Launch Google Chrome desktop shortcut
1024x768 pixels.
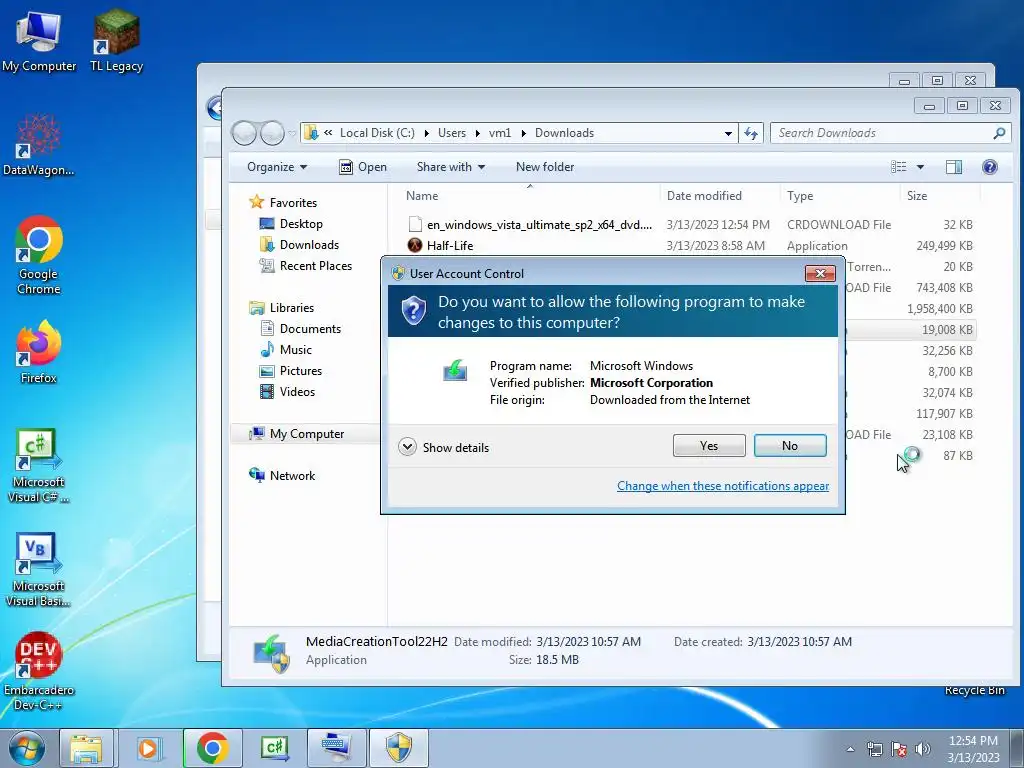pos(39,255)
